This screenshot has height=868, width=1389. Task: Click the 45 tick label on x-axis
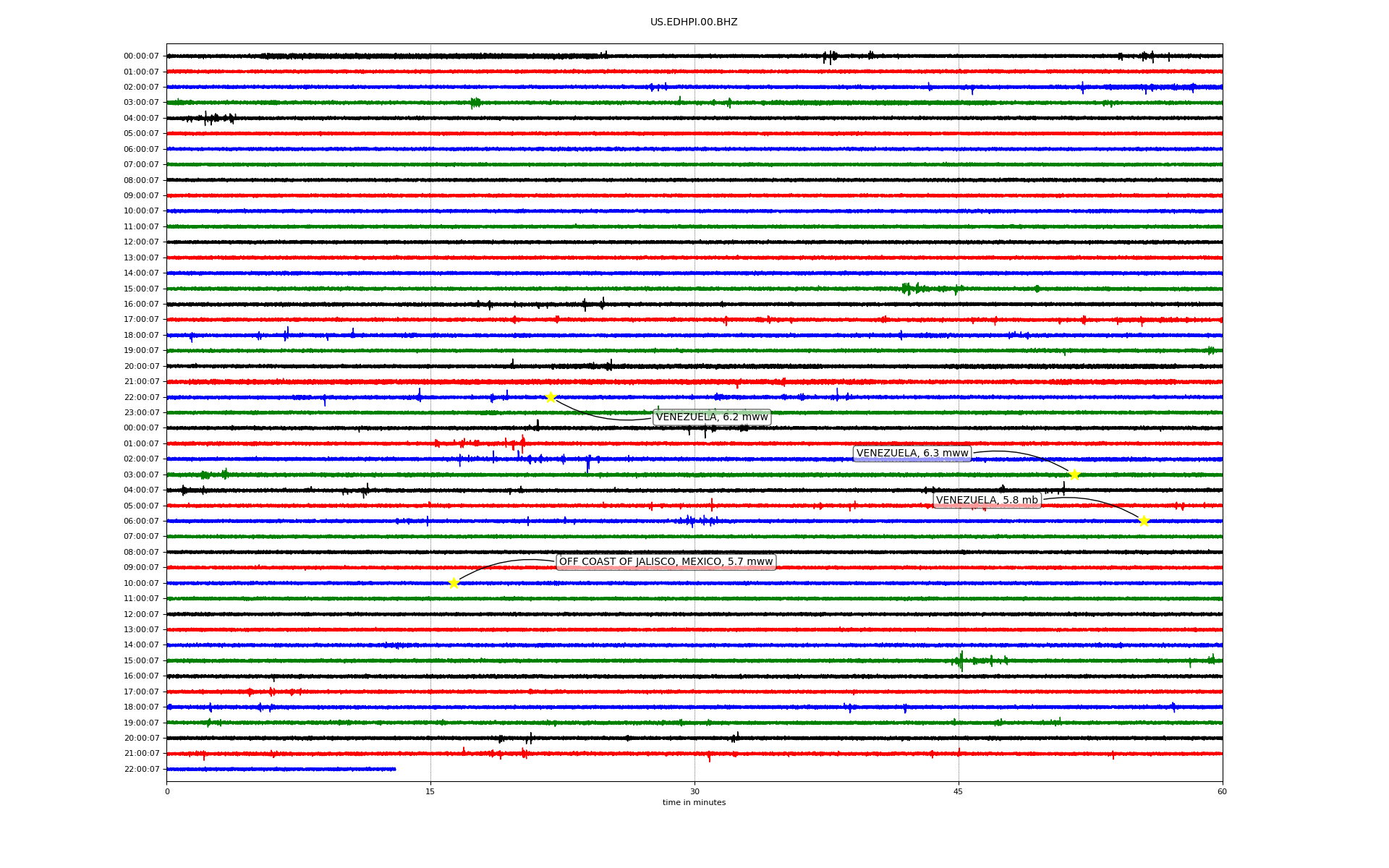[x=959, y=791]
